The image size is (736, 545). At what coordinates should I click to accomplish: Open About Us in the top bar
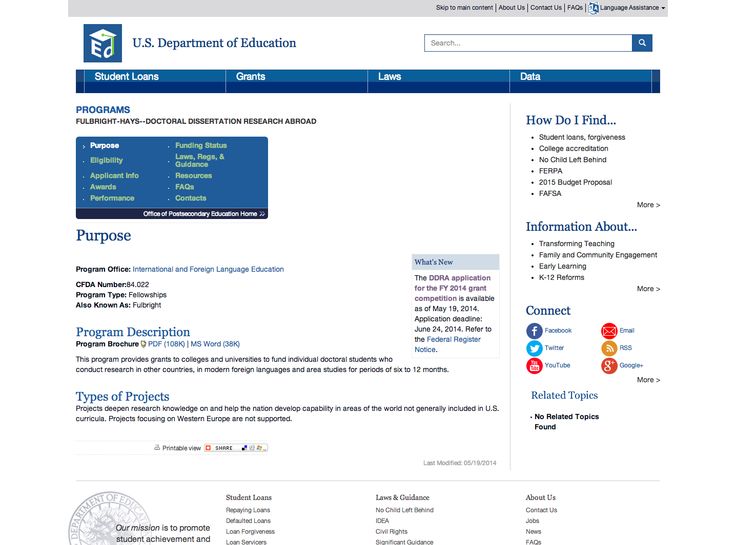click(x=512, y=8)
